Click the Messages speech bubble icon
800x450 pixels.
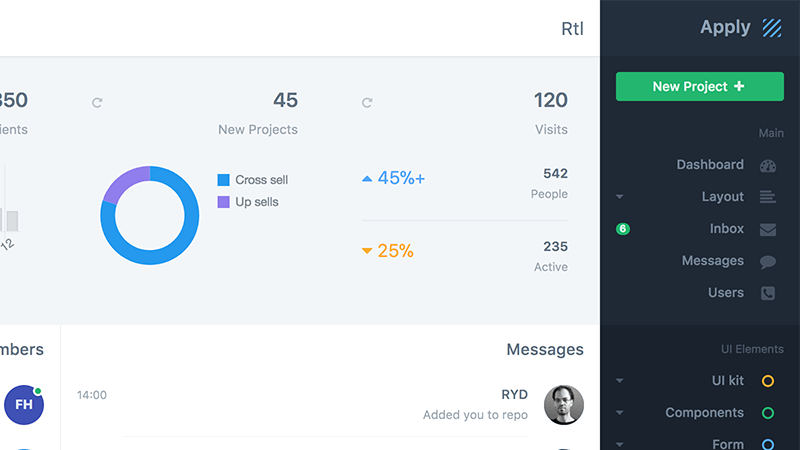(x=767, y=262)
